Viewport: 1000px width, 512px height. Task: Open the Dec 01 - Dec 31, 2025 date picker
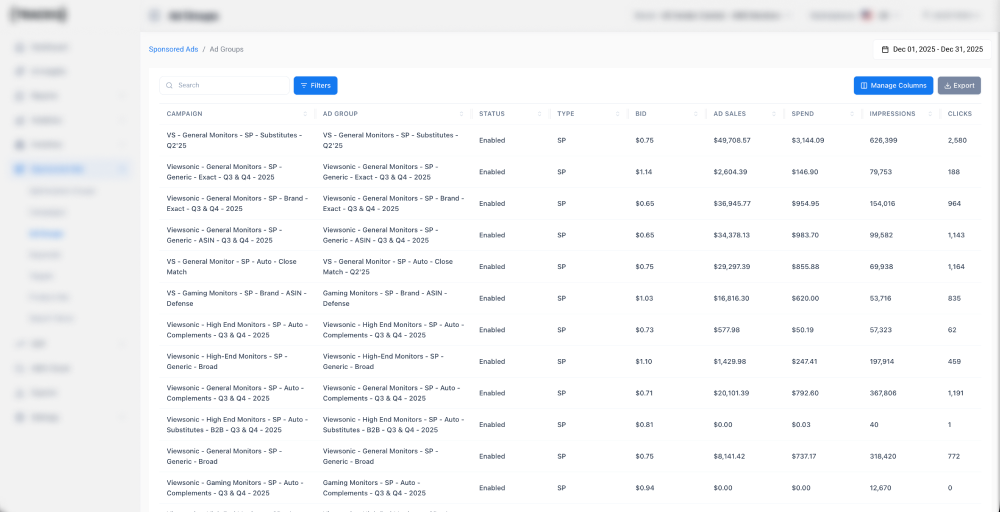932,49
